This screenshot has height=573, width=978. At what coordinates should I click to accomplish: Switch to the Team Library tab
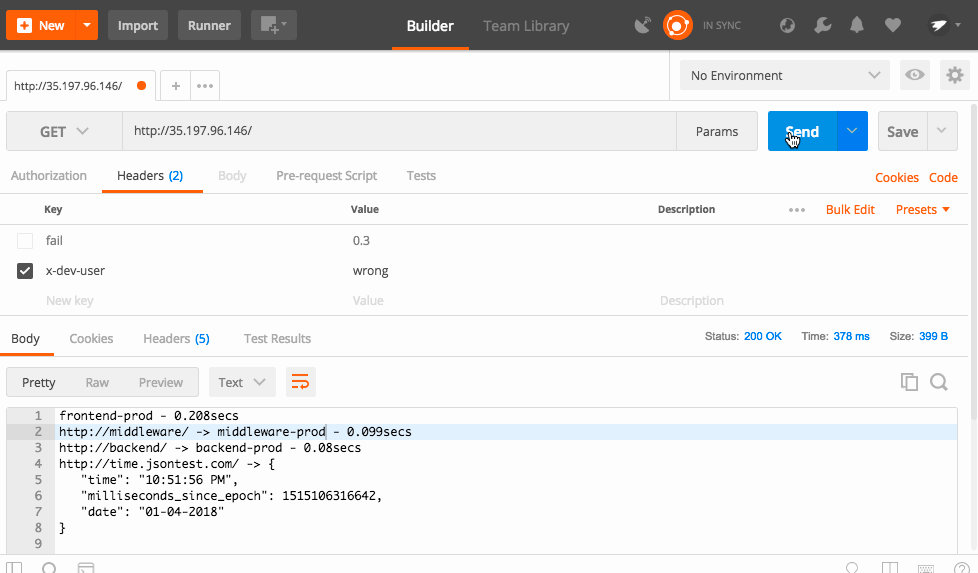pos(526,26)
